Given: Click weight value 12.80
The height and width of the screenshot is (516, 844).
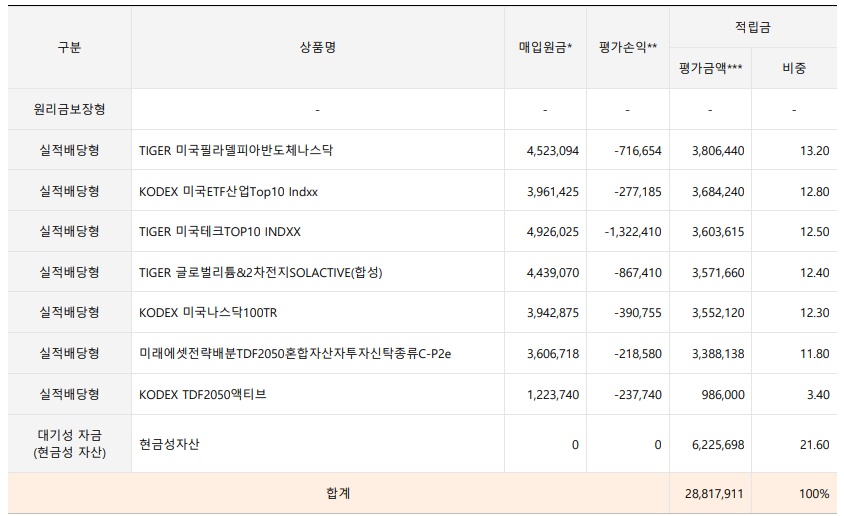Looking at the screenshot, I should coord(814,192).
